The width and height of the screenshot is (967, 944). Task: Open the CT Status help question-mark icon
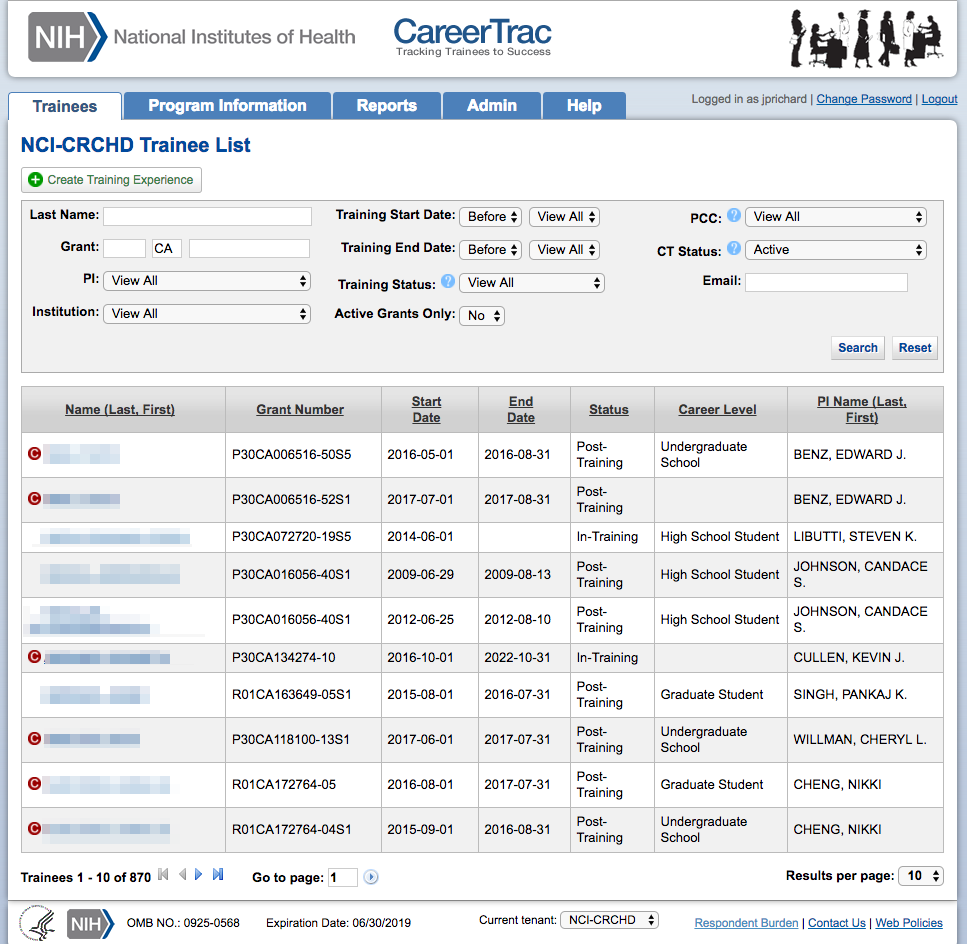pyautogui.click(x=733, y=248)
